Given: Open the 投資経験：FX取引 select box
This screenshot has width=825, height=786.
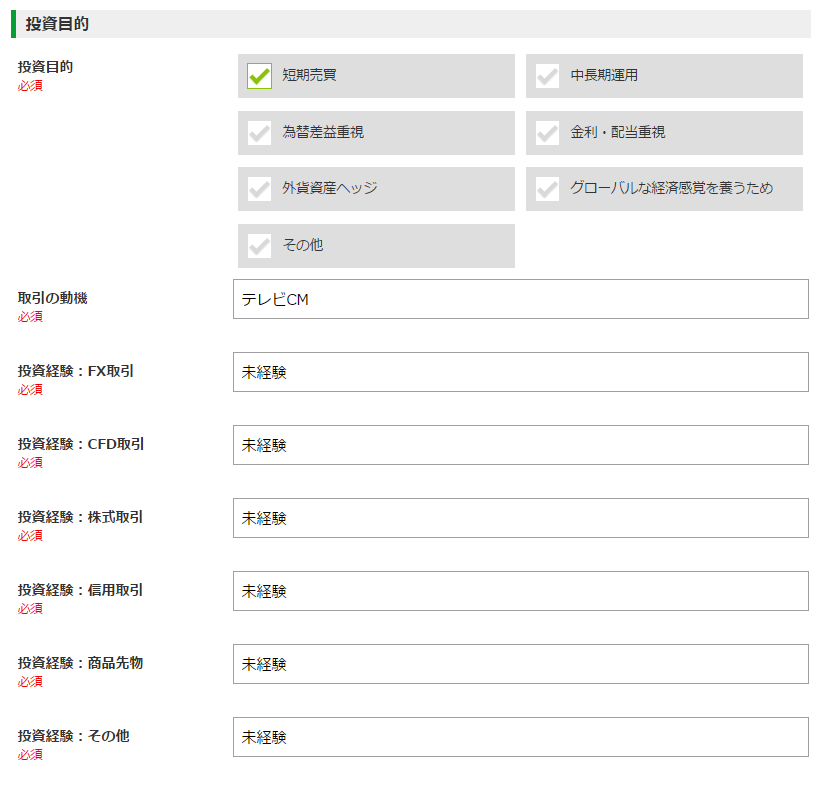Looking at the screenshot, I should [x=520, y=372].
